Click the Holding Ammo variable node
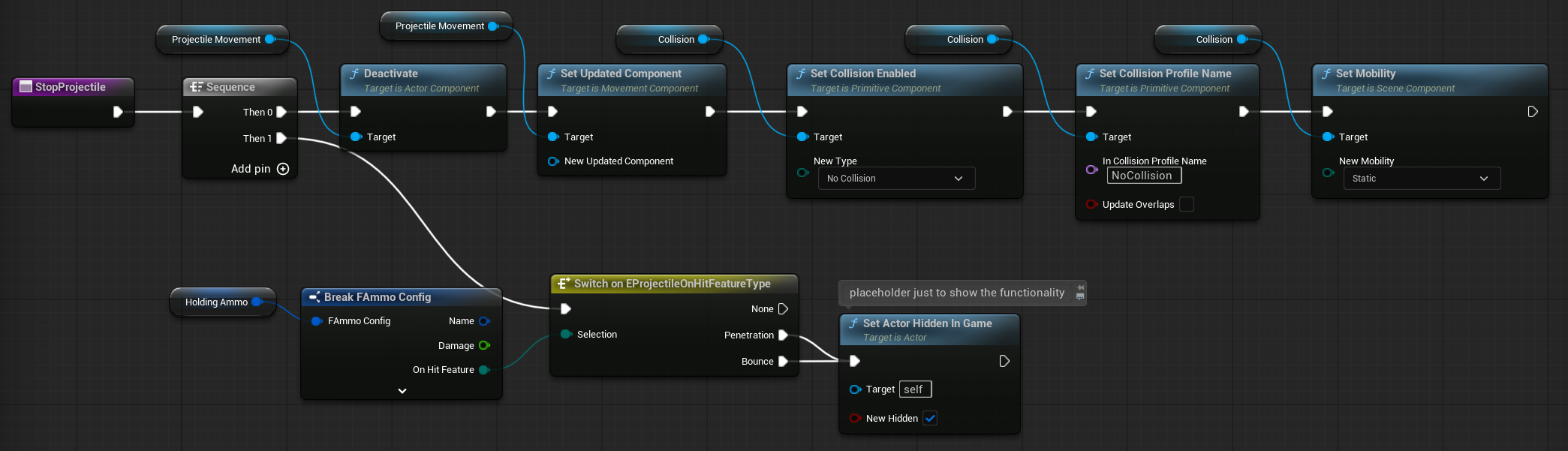1568x451 pixels. point(216,302)
